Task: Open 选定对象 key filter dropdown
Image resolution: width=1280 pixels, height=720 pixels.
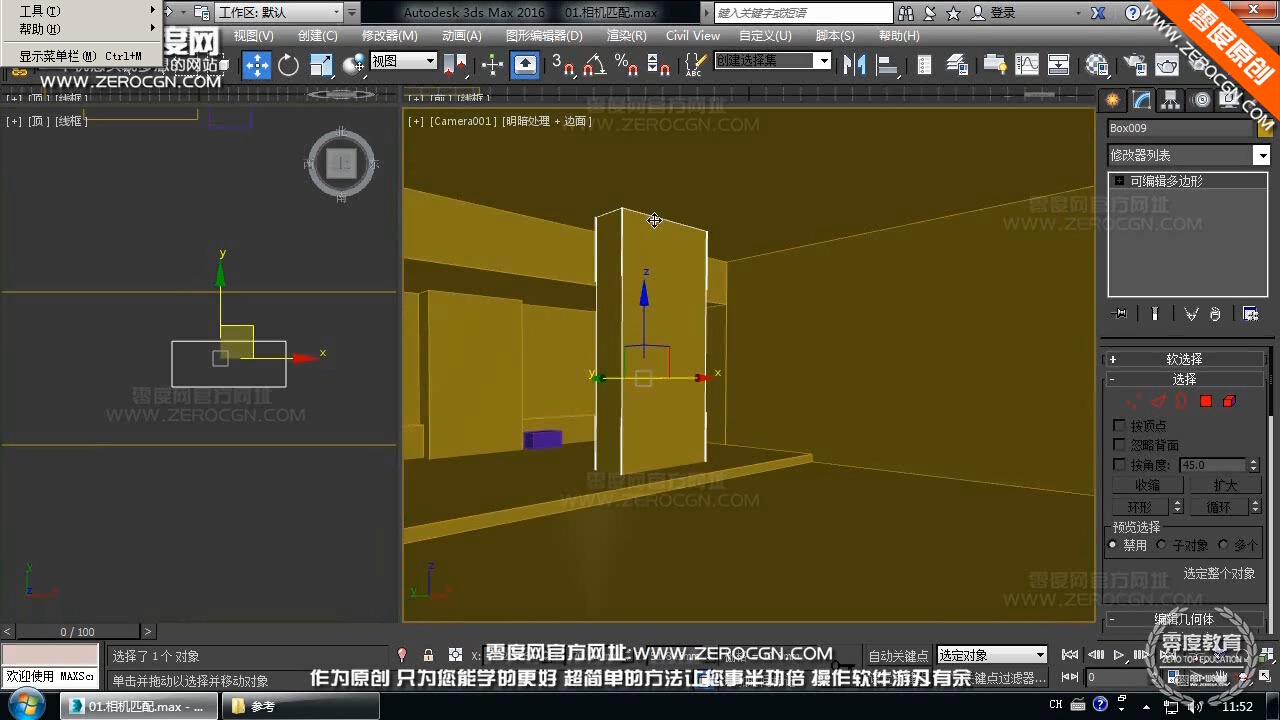Action: tap(992, 655)
